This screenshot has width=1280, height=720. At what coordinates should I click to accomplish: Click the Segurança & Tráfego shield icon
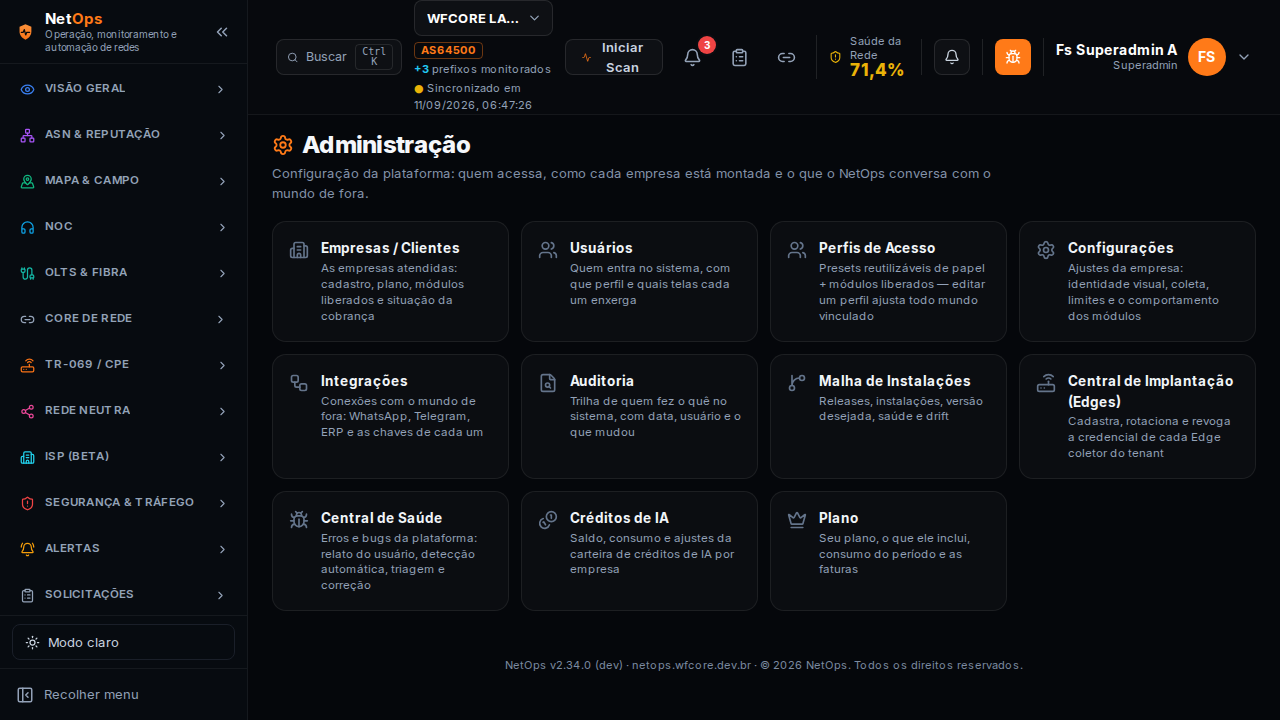(27, 503)
